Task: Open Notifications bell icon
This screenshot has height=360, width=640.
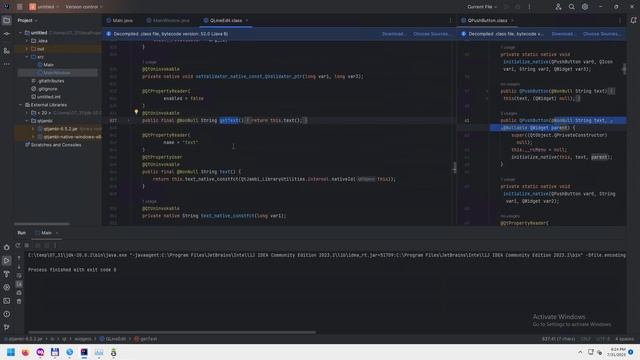Action: tap(633, 20)
